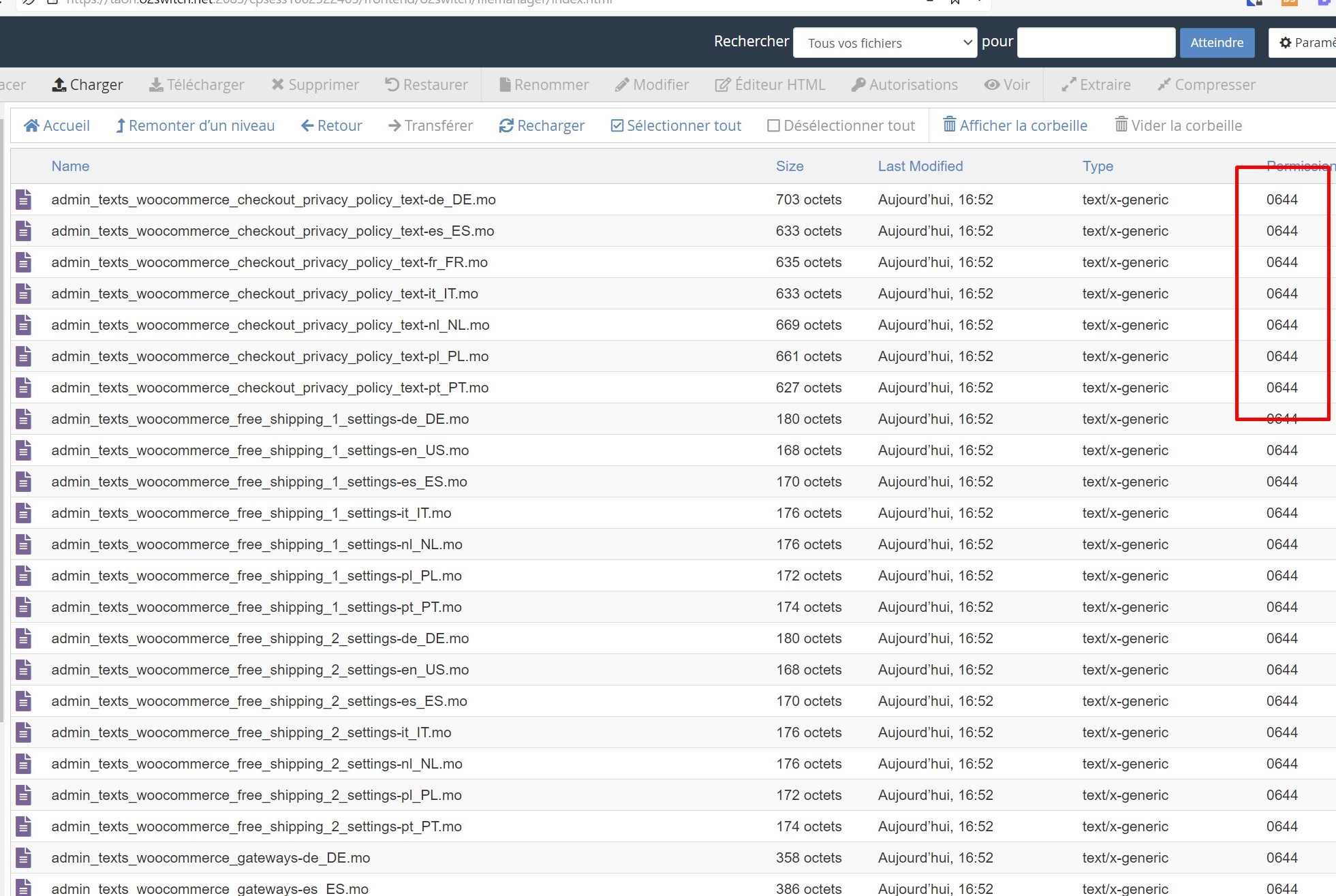1336x896 pixels.
Task: Click Sélectionner tout
Action: 676,125
